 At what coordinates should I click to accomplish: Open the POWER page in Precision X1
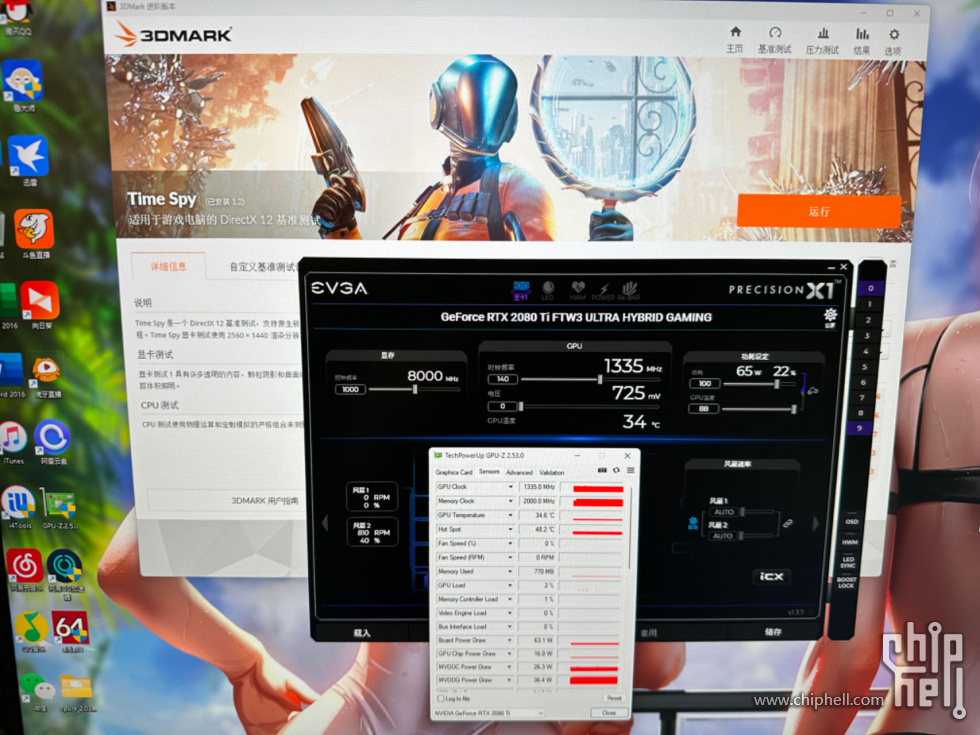coord(603,291)
